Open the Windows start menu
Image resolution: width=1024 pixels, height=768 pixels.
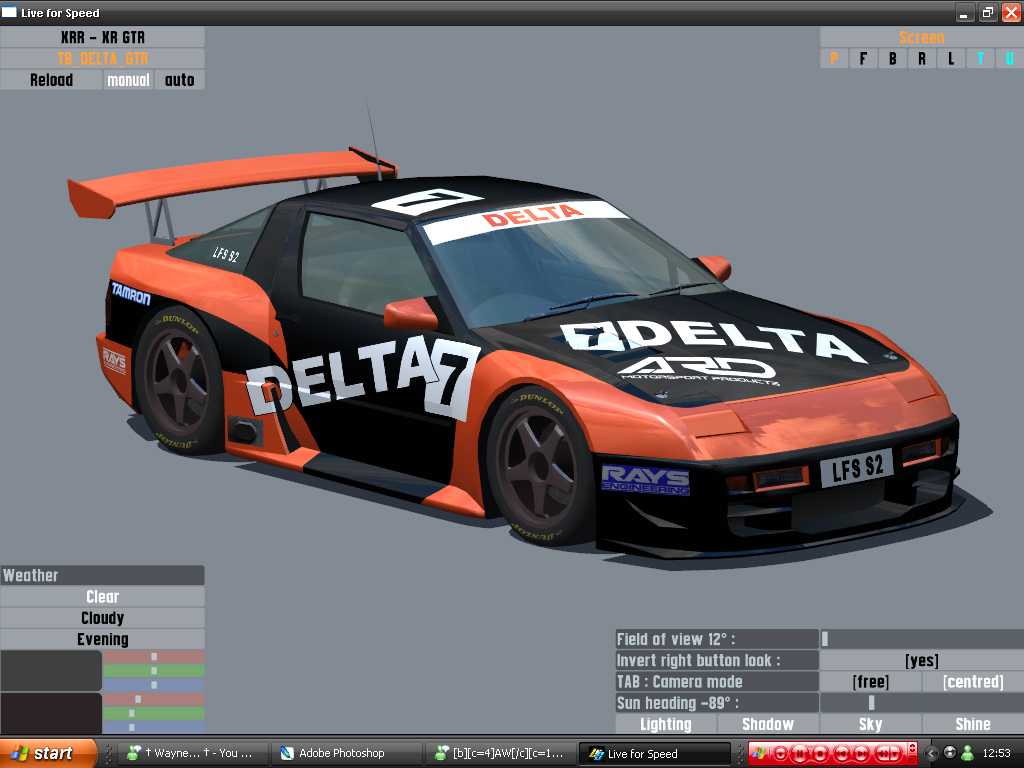(x=47, y=753)
